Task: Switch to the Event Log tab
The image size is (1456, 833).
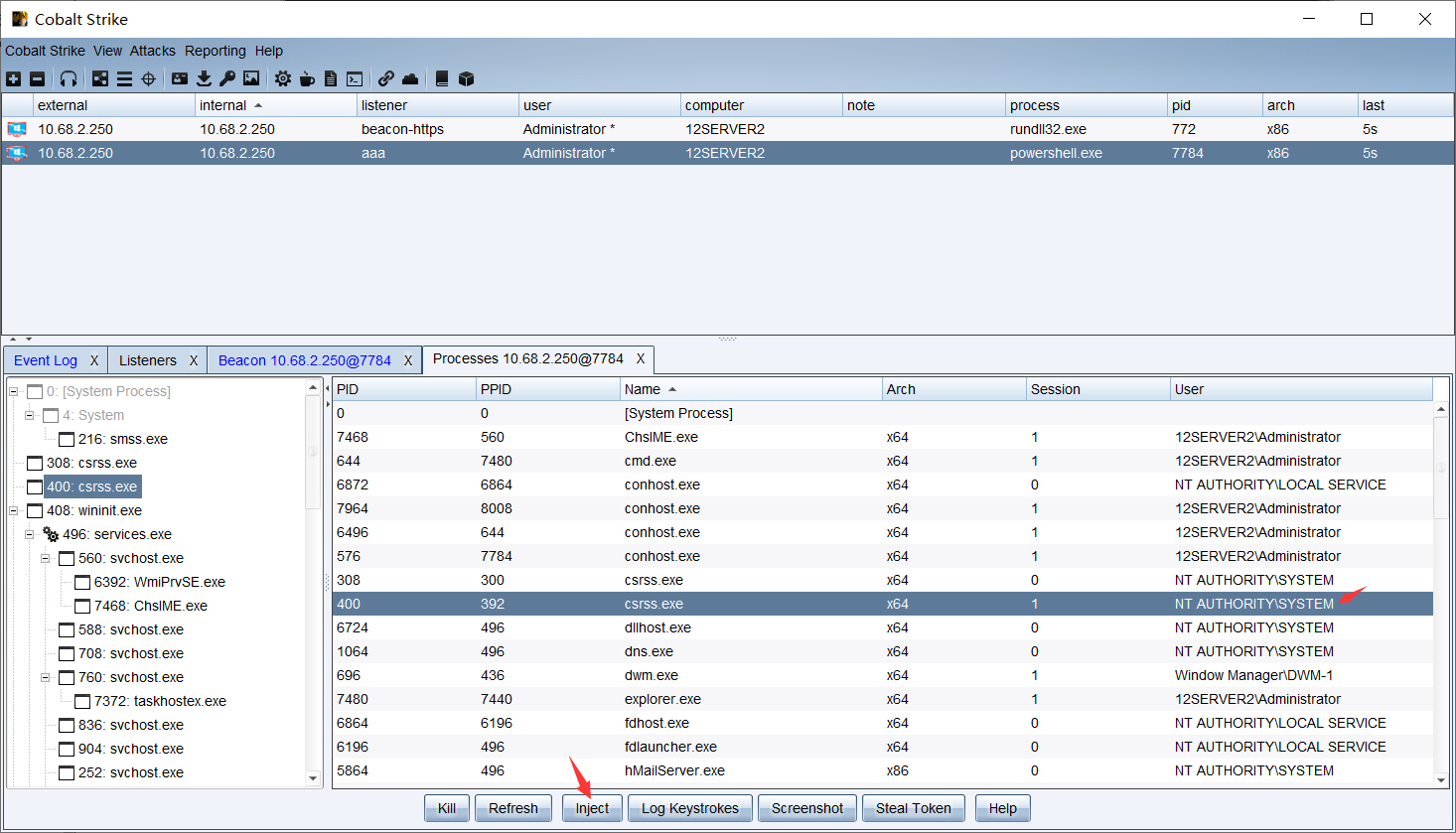Action: click(x=46, y=360)
